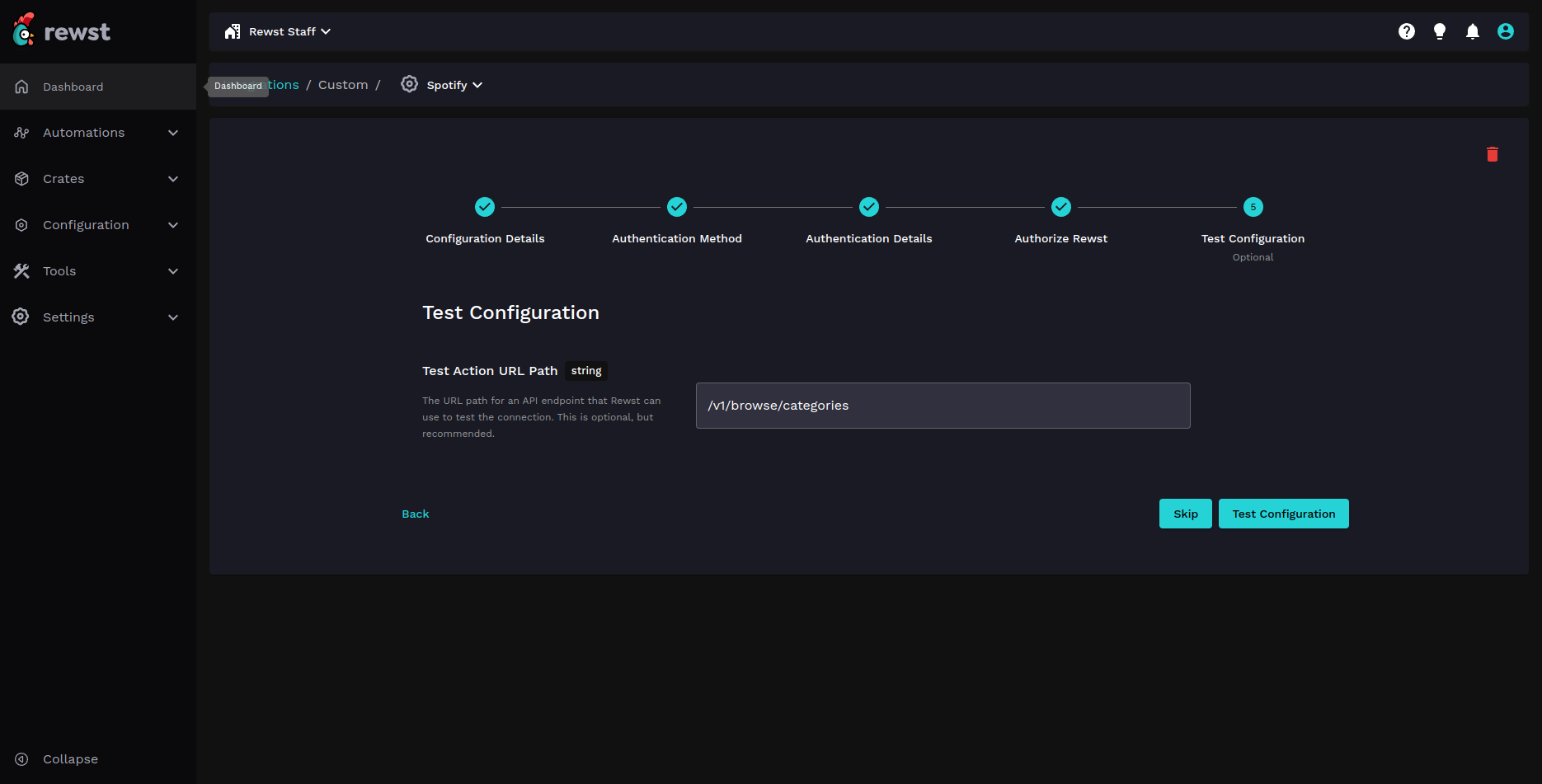Image resolution: width=1542 pixels, height=784 pixels.
Task: Click the Test Action URL Path field
Action: 943,406
